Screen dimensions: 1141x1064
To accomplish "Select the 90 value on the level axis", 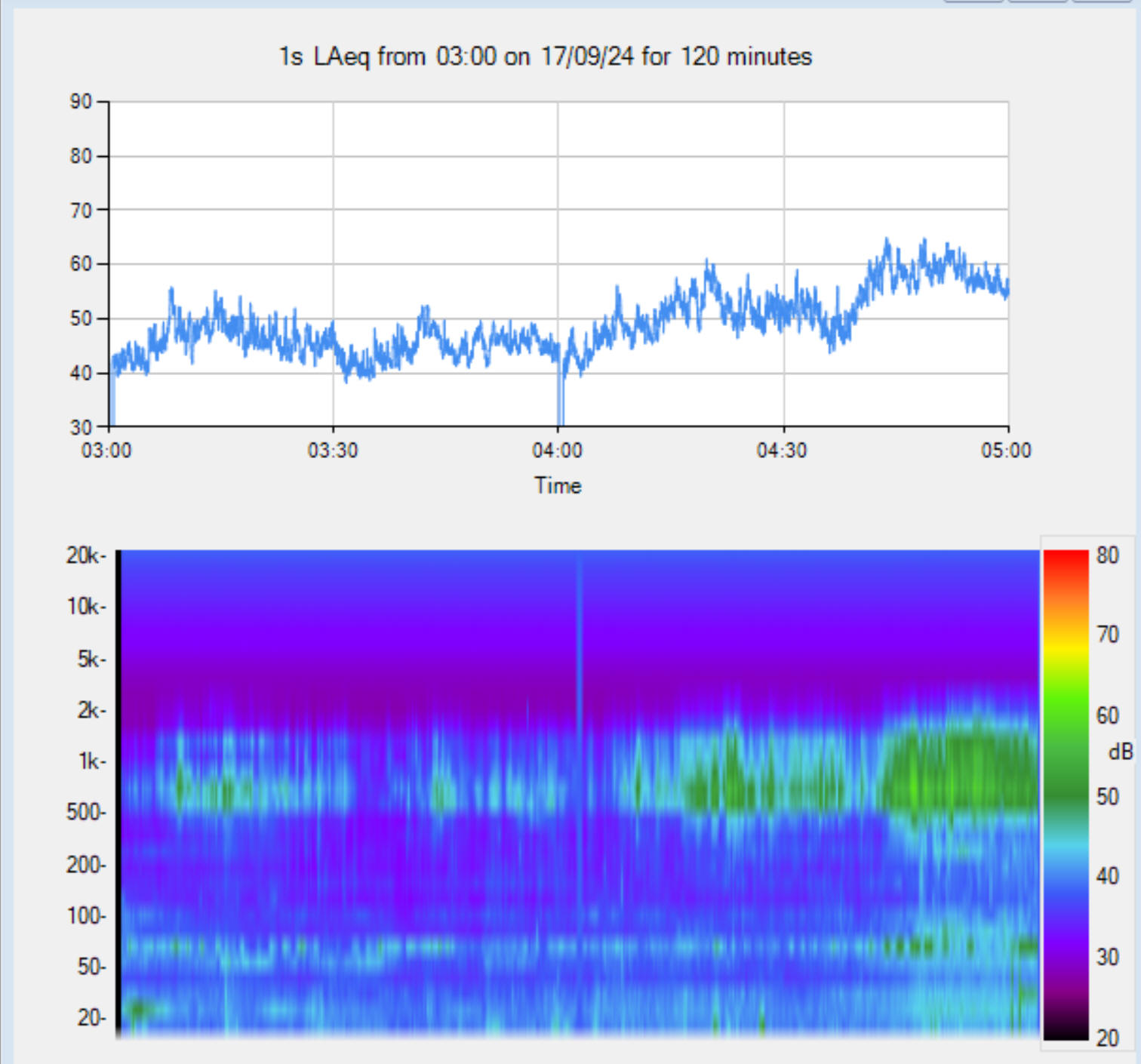I will [81, 101].
